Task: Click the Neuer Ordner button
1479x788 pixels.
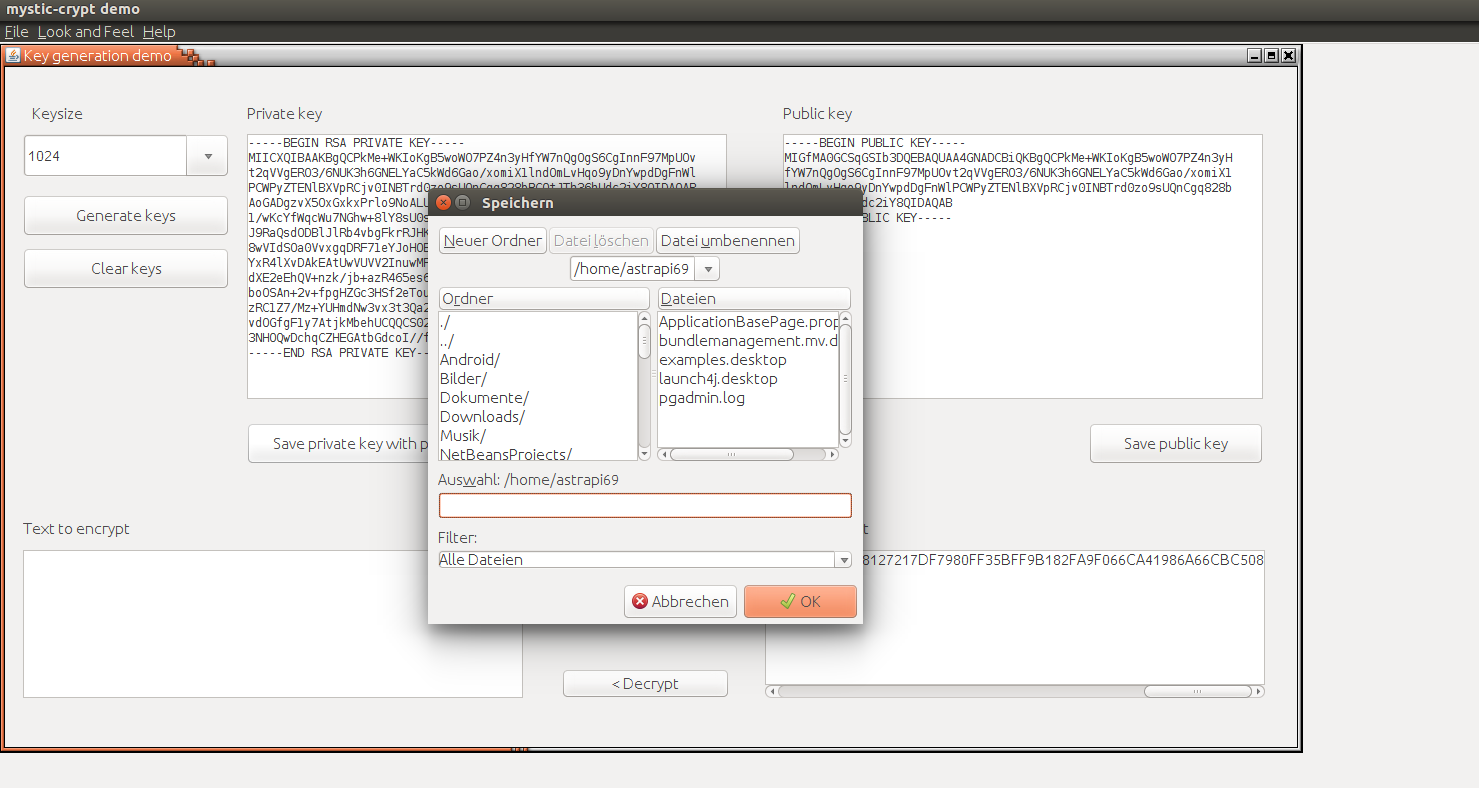Action: pyautogui.click(x=492, y=240)
